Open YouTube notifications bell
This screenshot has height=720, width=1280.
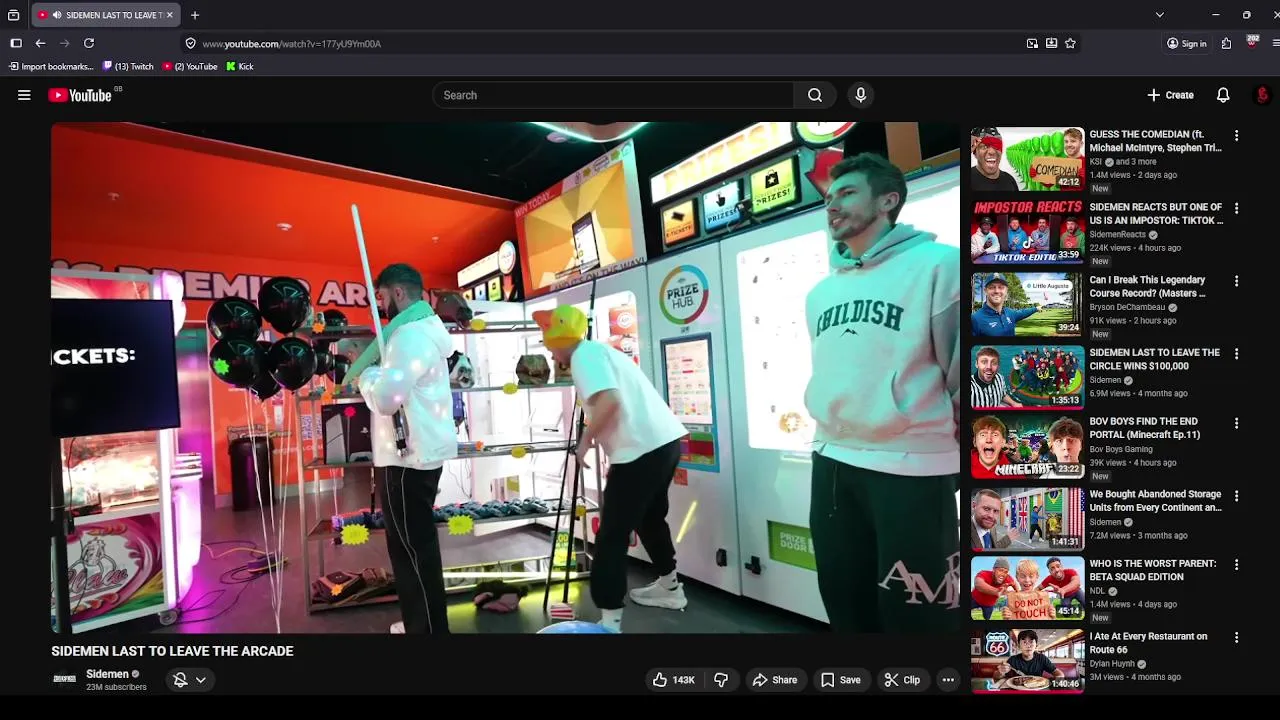(1223, 95)
